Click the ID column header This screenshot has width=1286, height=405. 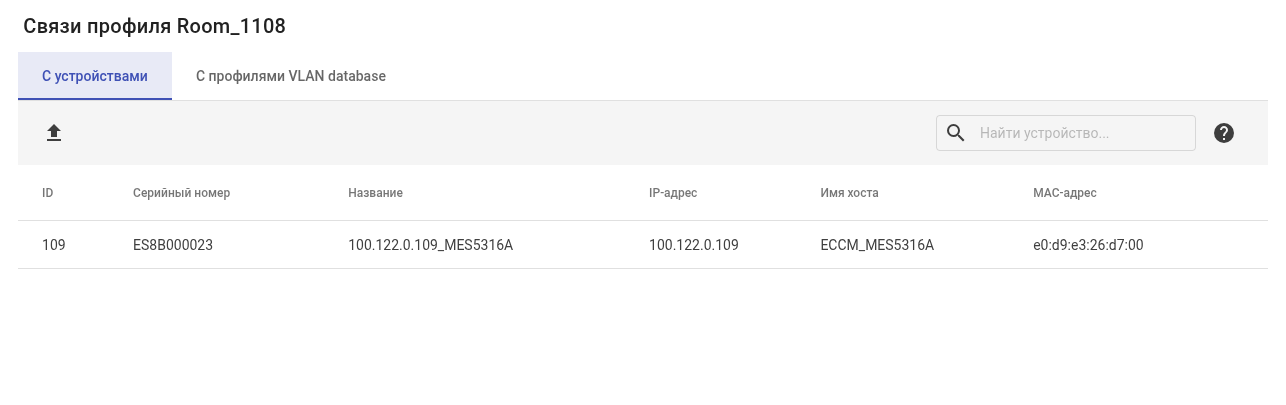tap(48, 193)
